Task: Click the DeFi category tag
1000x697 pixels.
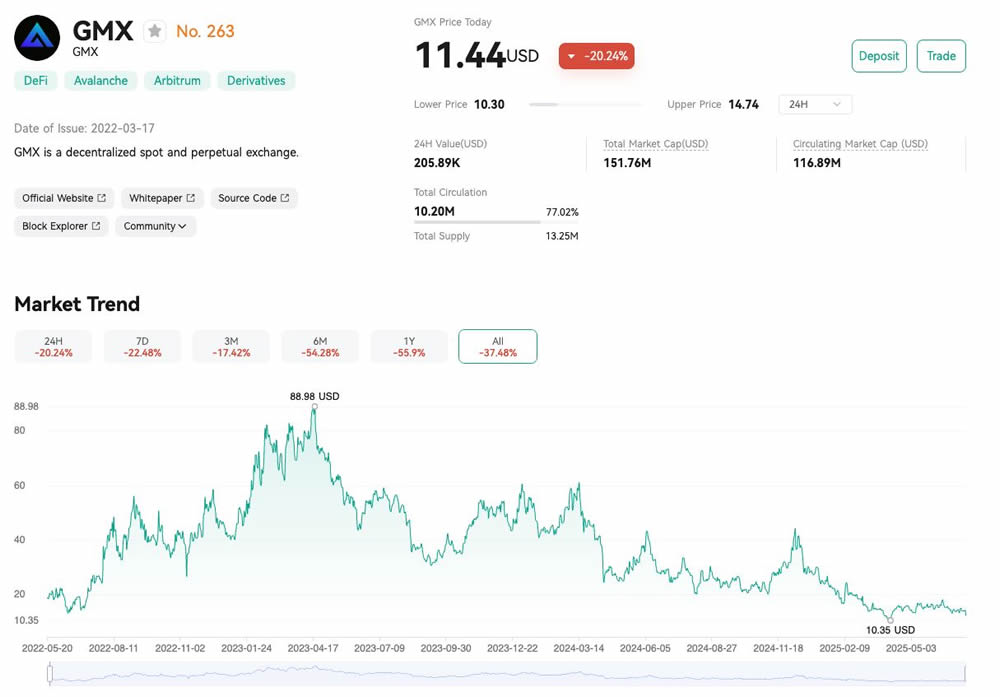Action: 35,81
